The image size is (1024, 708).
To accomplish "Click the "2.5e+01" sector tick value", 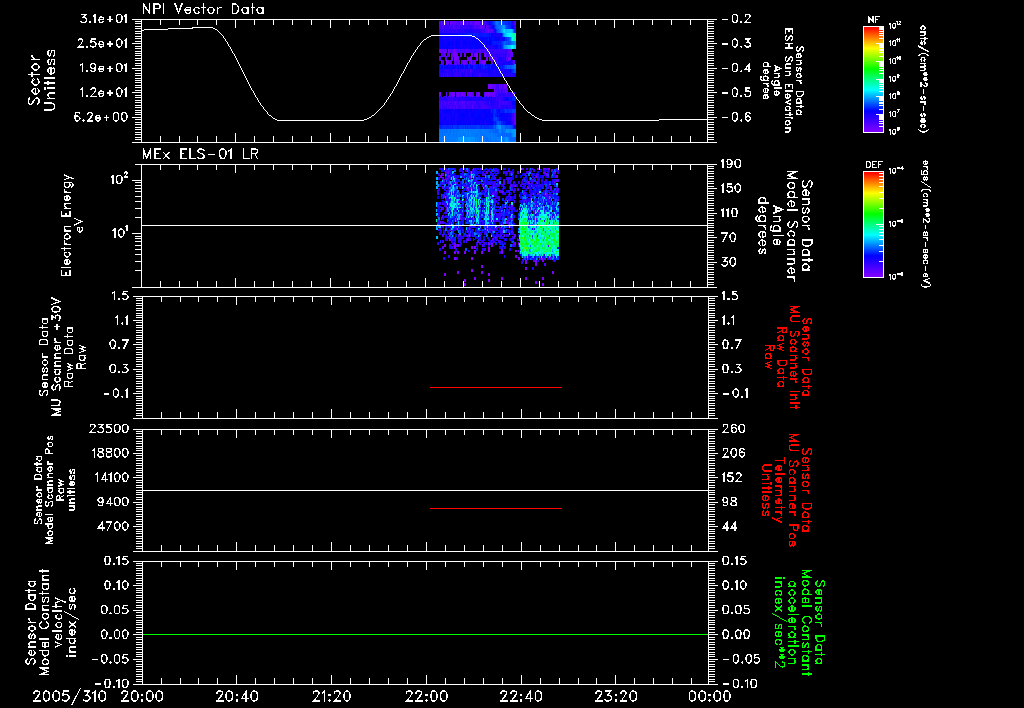I will coord(105,43).
